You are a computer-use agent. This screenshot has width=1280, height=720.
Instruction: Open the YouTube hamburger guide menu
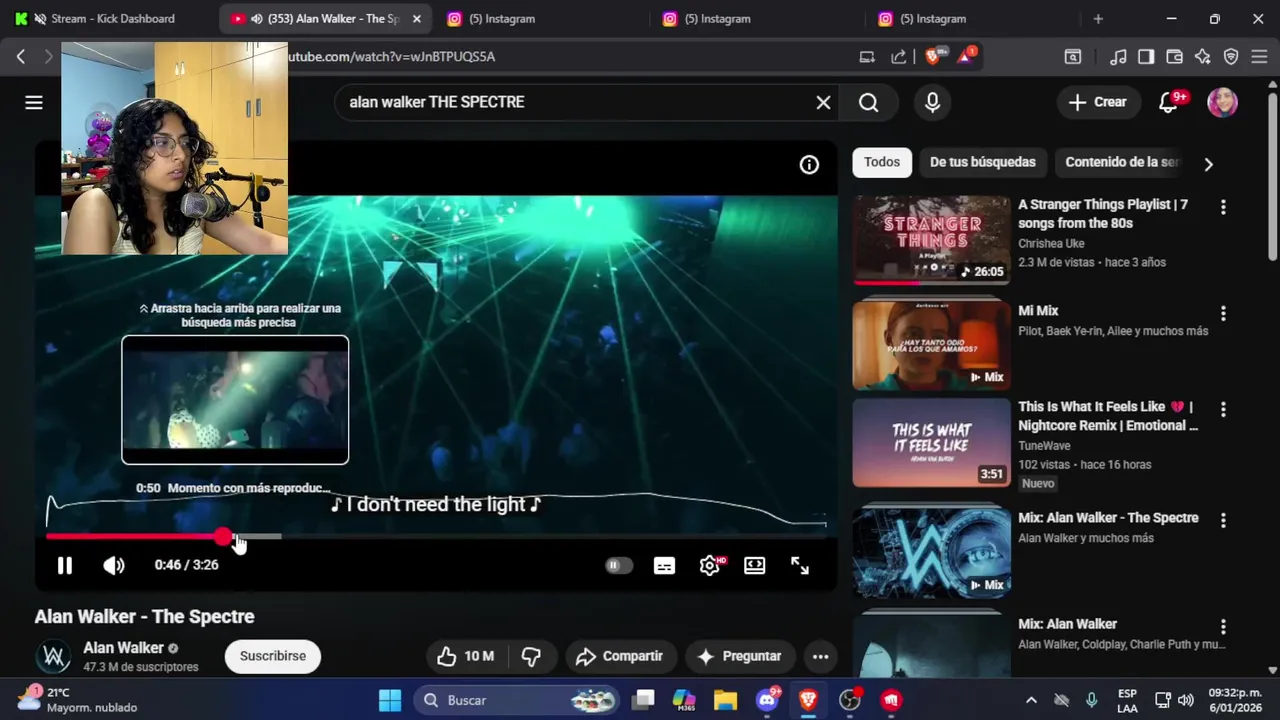click(34, 102)
